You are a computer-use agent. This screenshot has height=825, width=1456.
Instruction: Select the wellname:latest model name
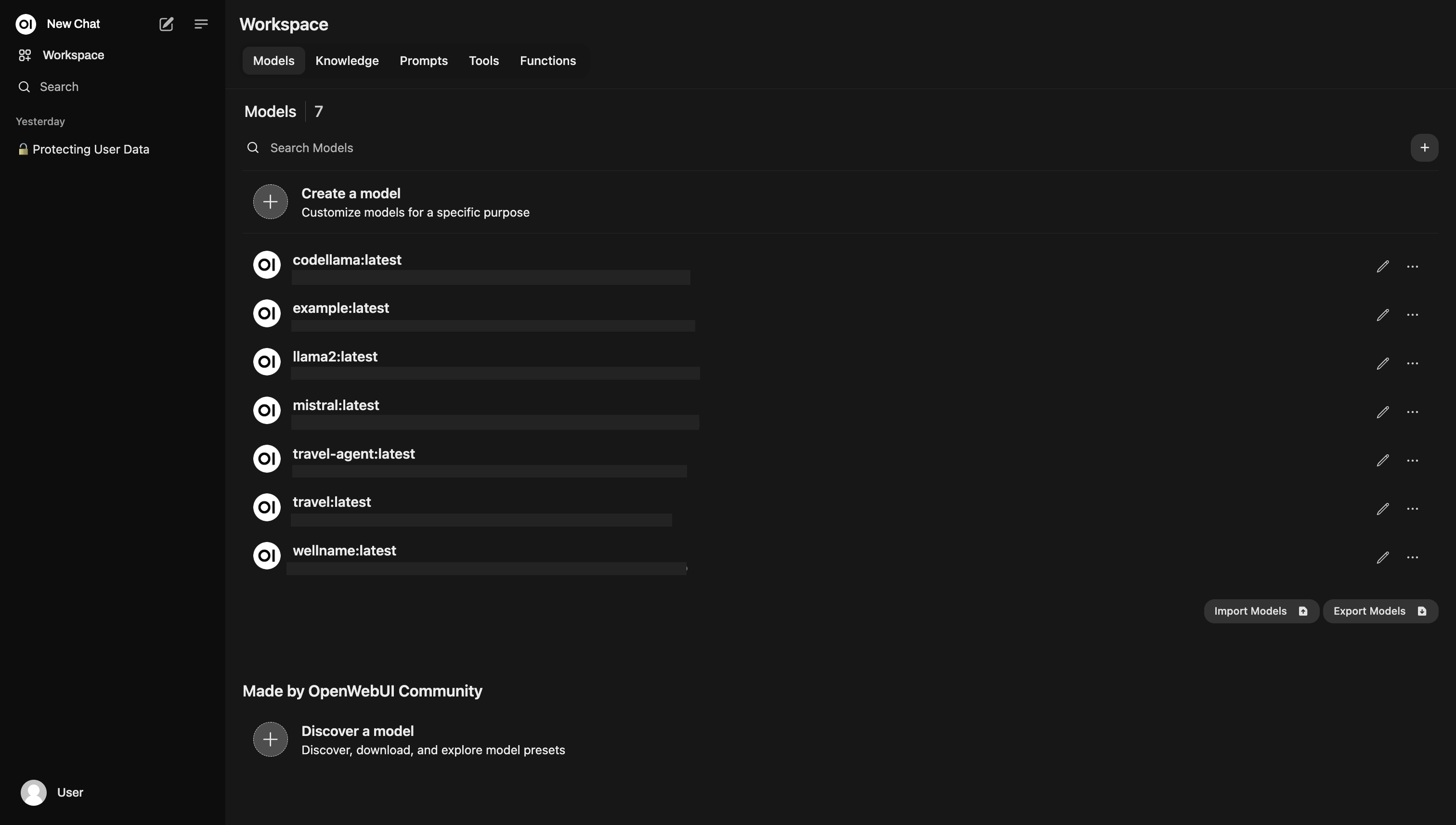coord(344,551)
